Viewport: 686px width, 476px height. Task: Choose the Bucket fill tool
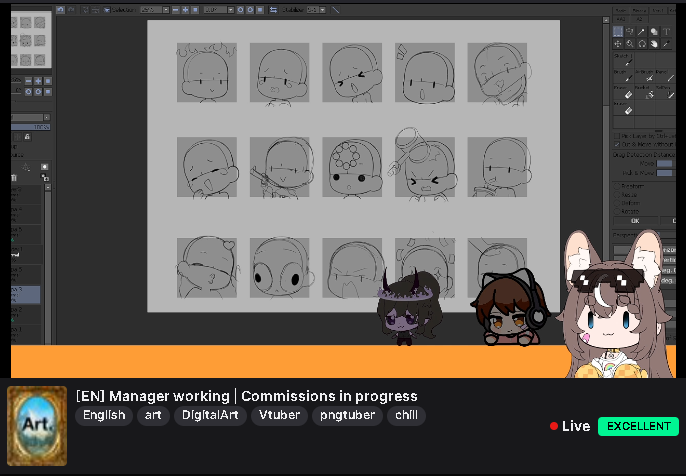pos(645,92)
